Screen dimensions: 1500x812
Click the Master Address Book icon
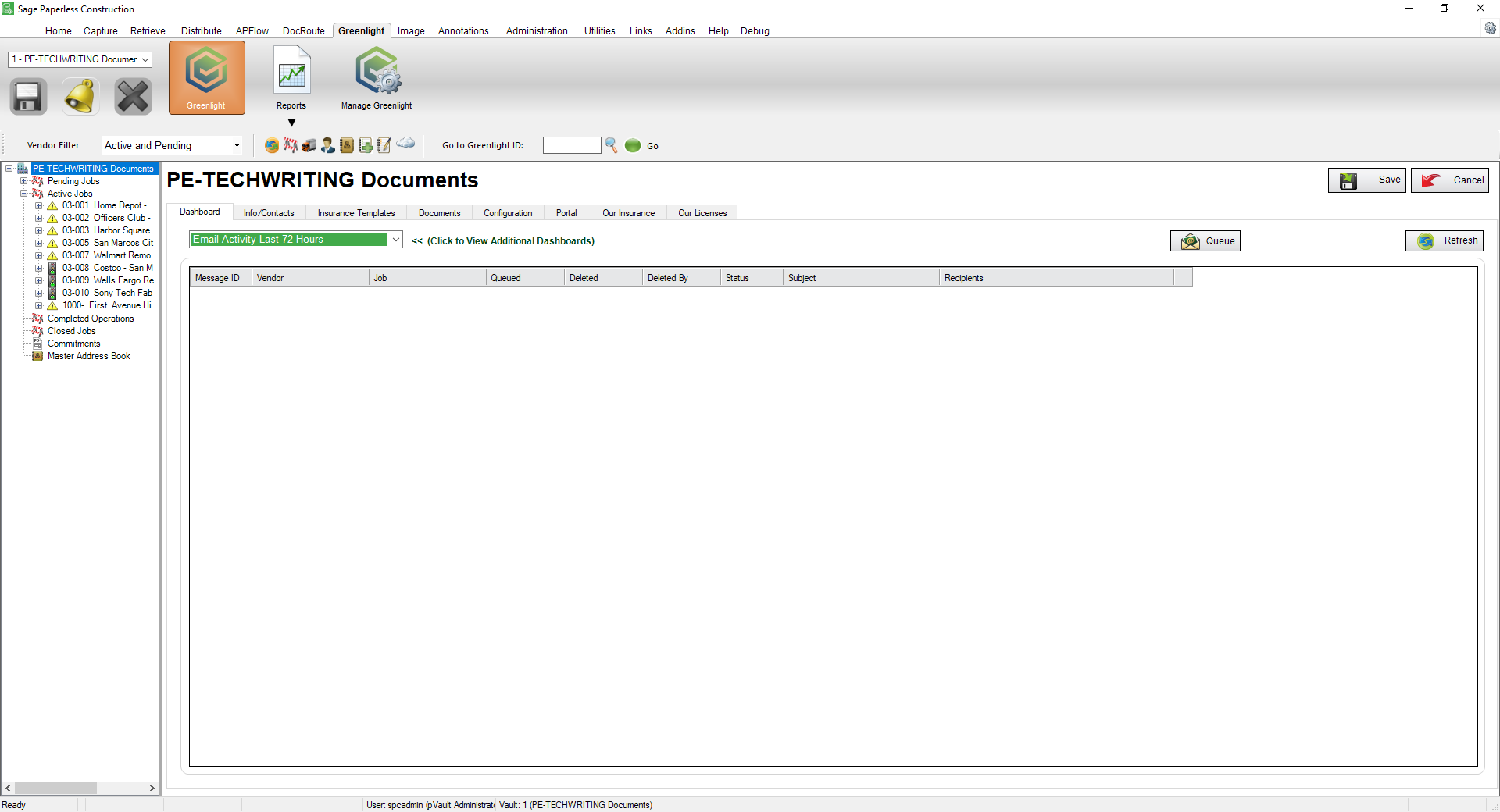click(37, 356)
